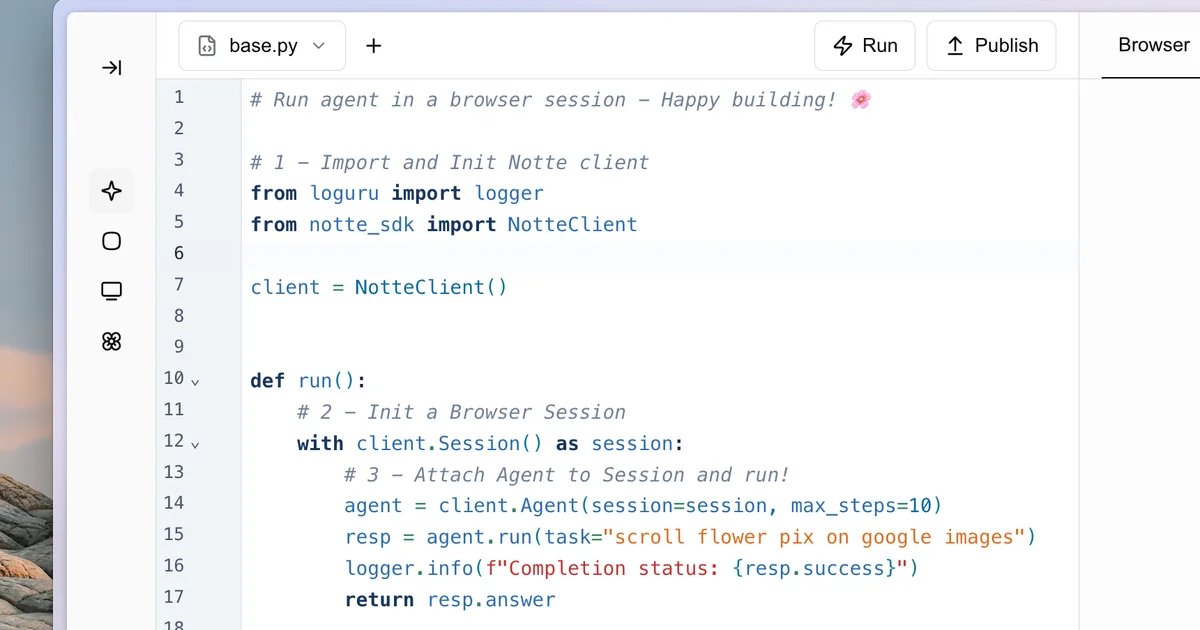This screenshot has width=1200, height=630.
Task: Place cursor on empty line 6
Action: [x=660, y=255]
